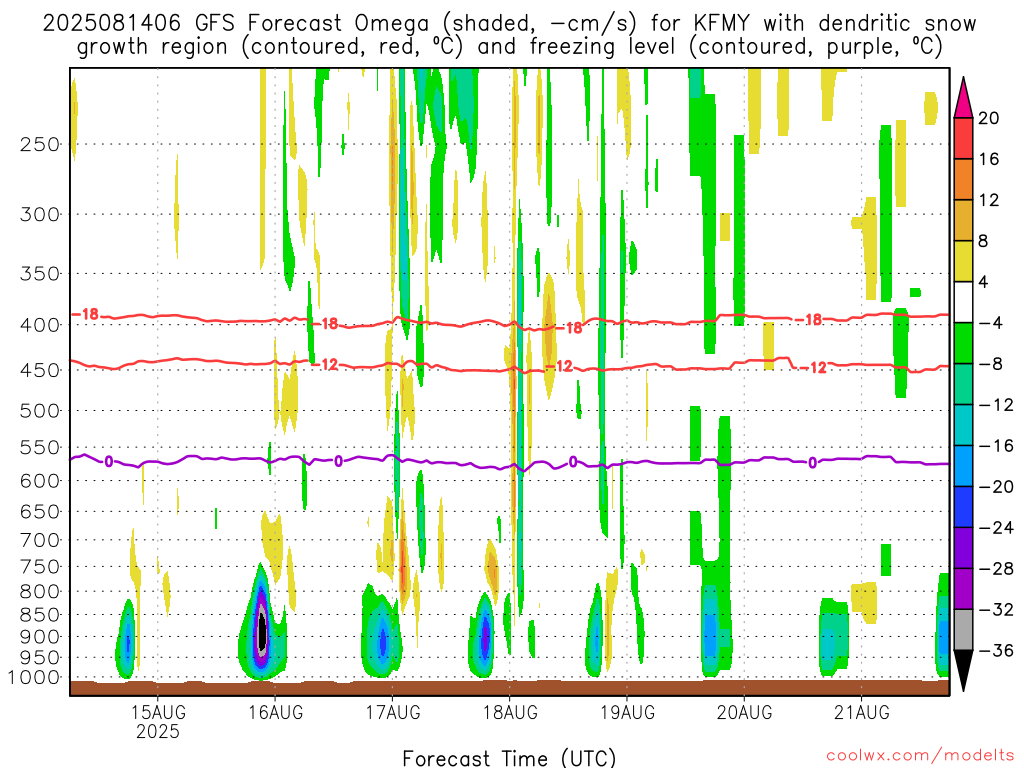
Task: Click the 1000 pressure level label
Action: [x=34, y=678]
